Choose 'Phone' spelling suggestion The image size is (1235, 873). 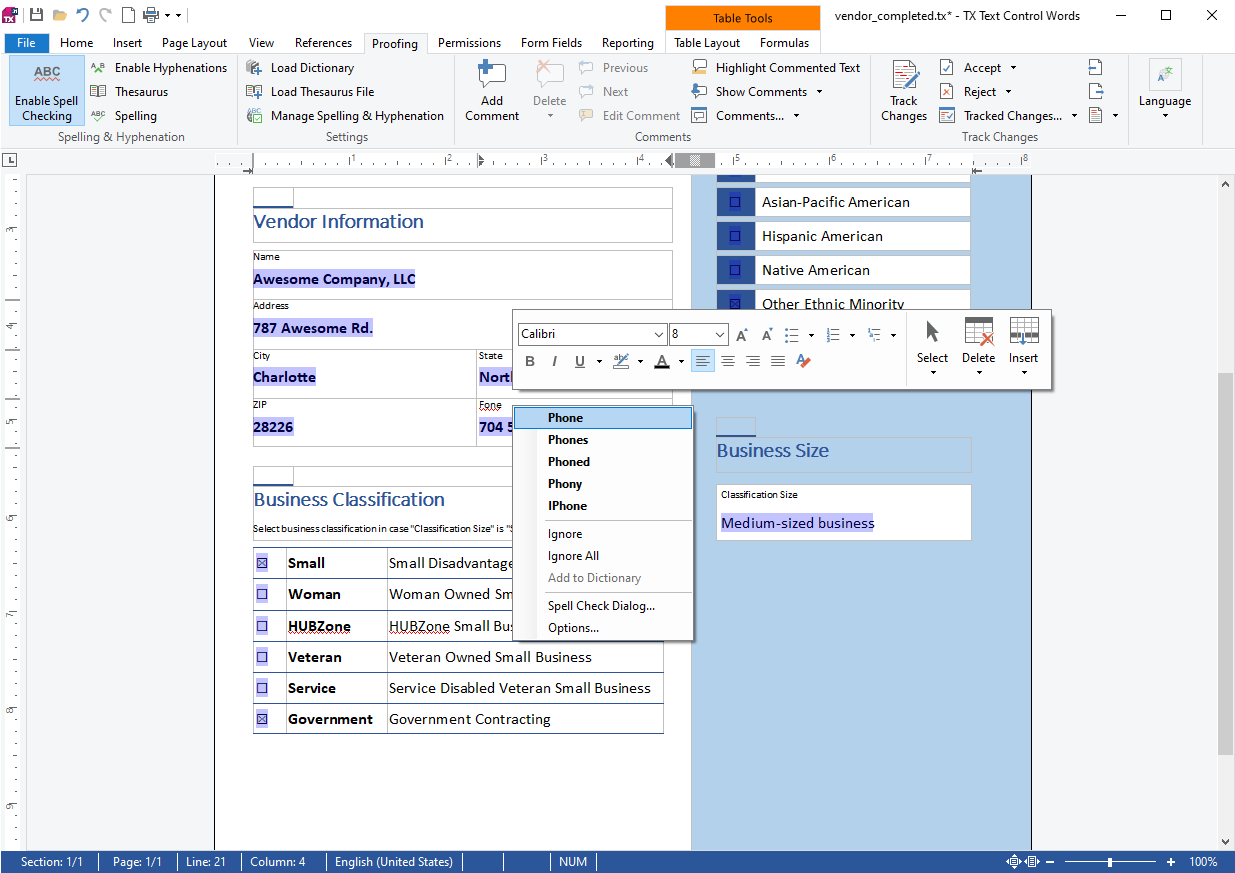(565, 418)
